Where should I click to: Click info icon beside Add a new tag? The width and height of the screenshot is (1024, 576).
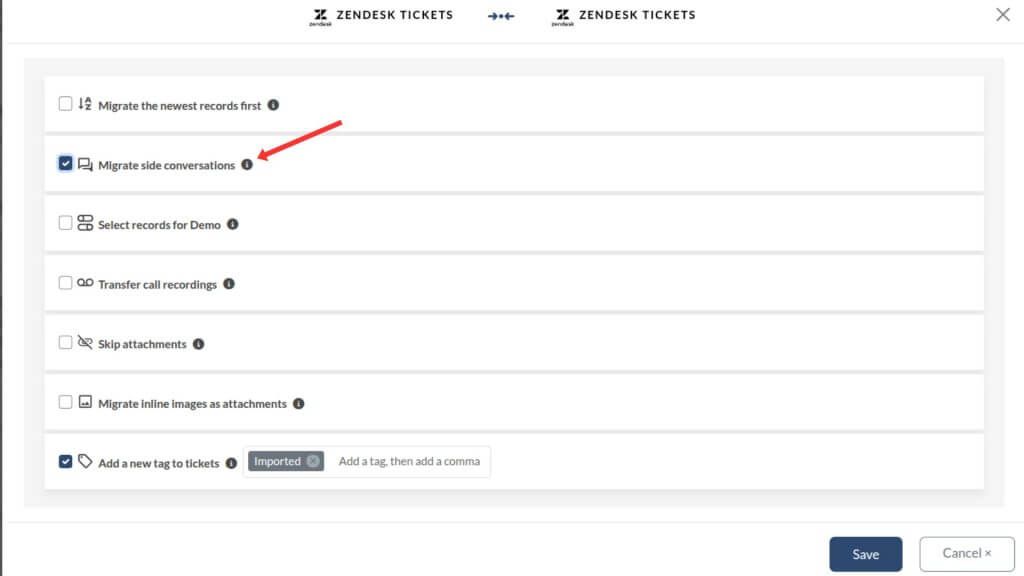click(x=231, y=463)
